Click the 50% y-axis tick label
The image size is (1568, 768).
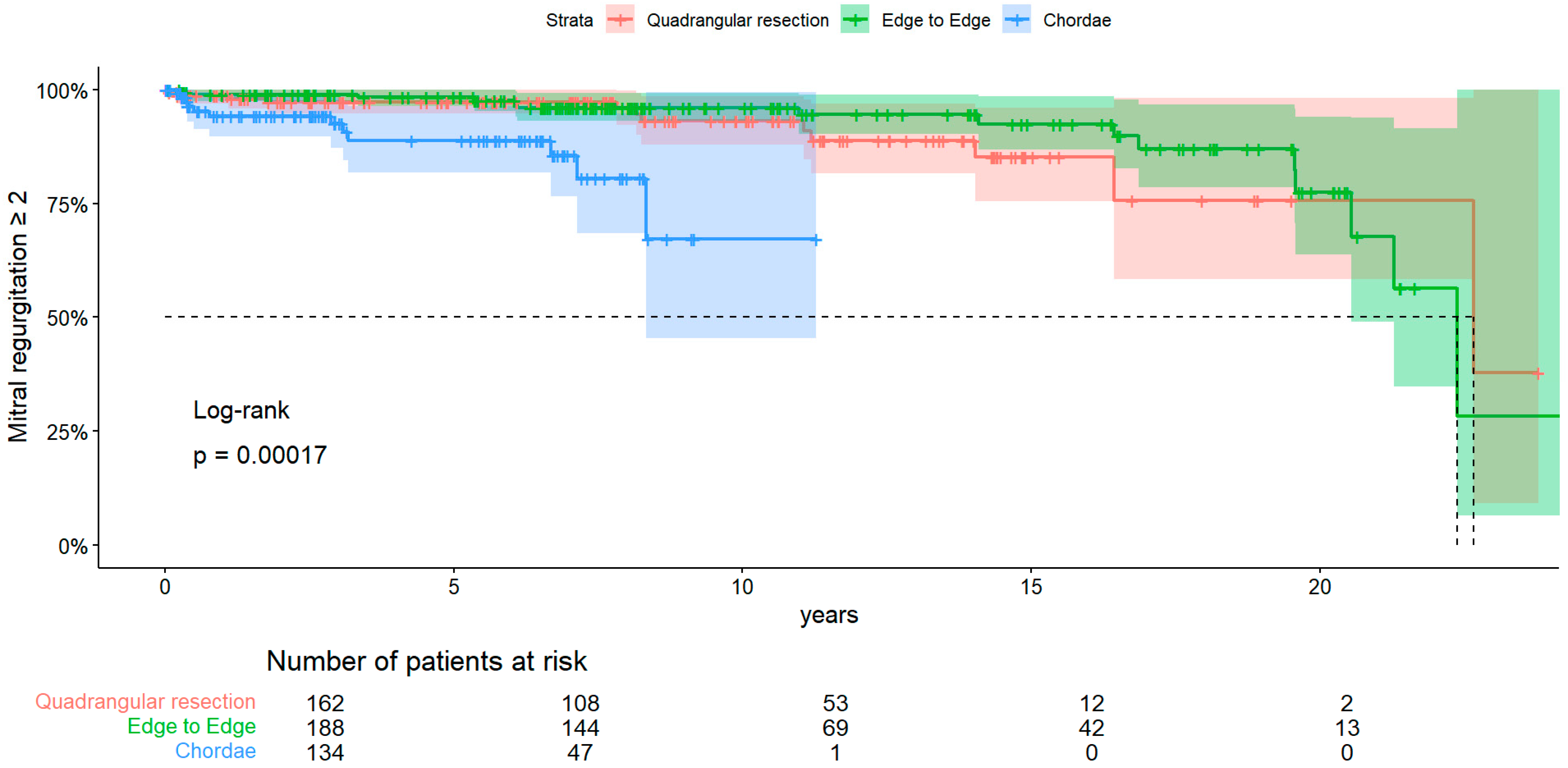point(67,318)
